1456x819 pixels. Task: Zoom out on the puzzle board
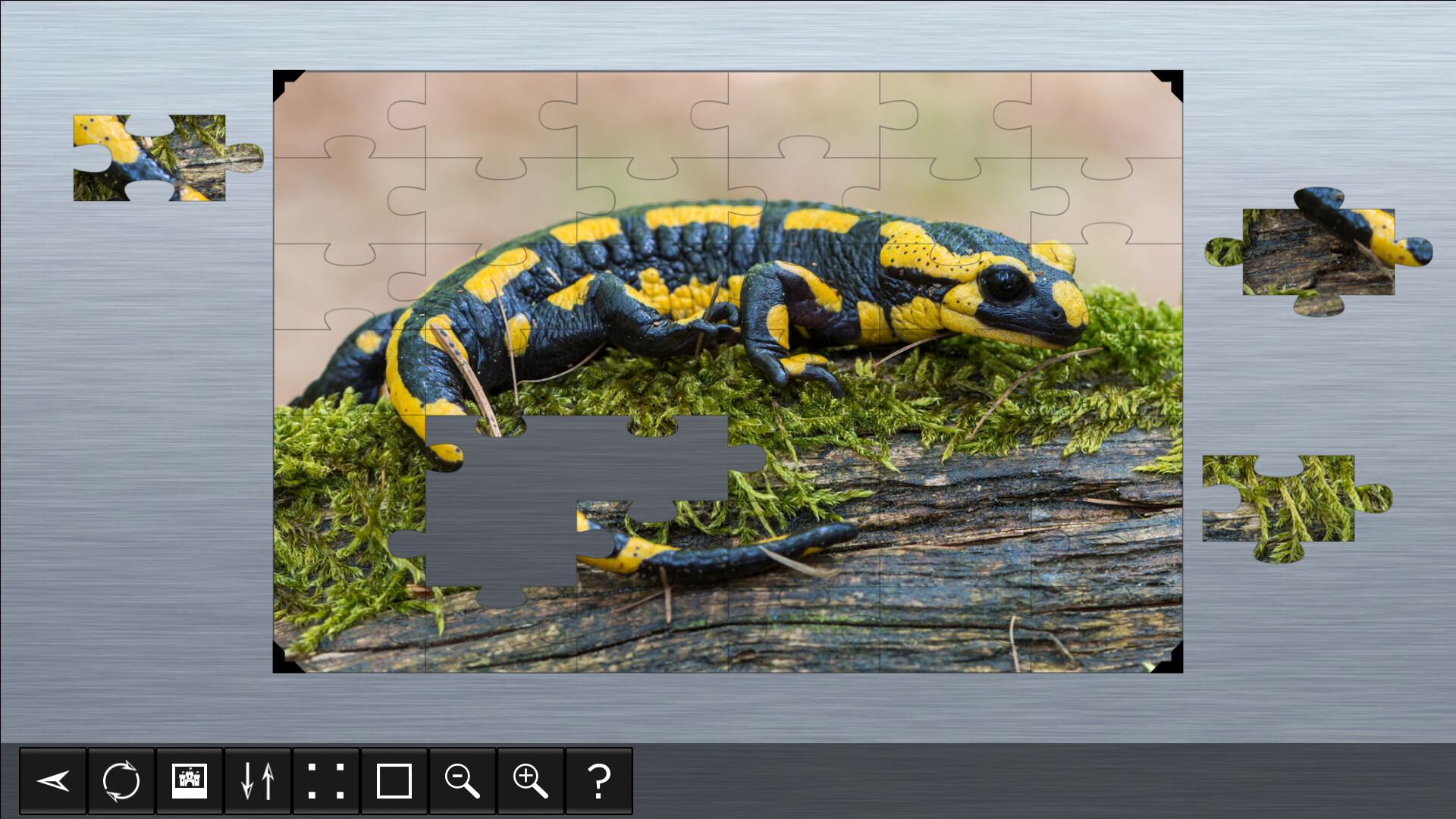pos(463,781)
